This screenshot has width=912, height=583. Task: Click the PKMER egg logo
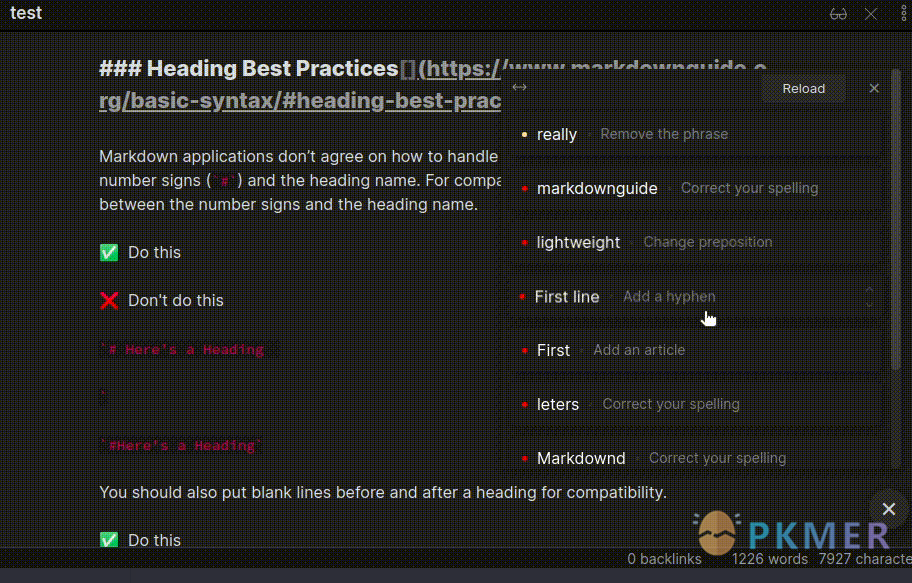point(717,533)
